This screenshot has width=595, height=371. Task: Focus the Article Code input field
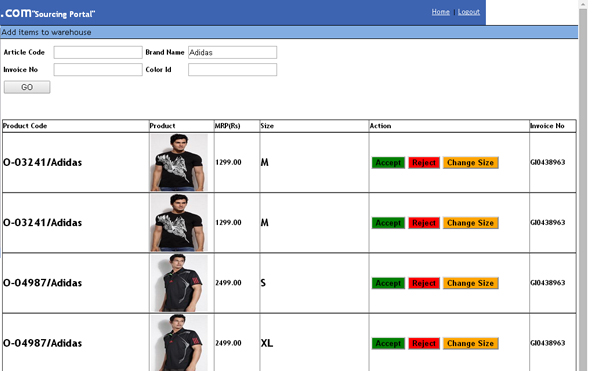pos(98,52)
